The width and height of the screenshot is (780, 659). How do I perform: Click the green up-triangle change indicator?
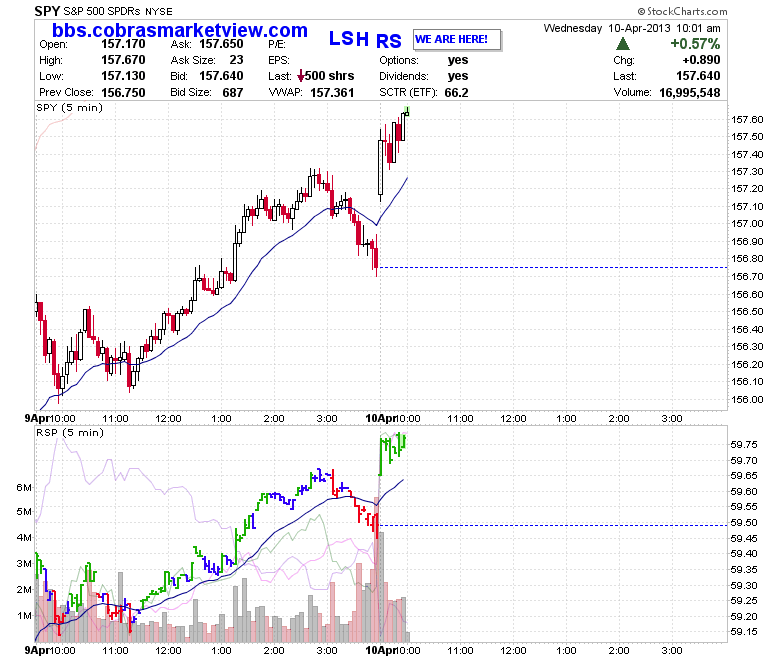point(623,44)
